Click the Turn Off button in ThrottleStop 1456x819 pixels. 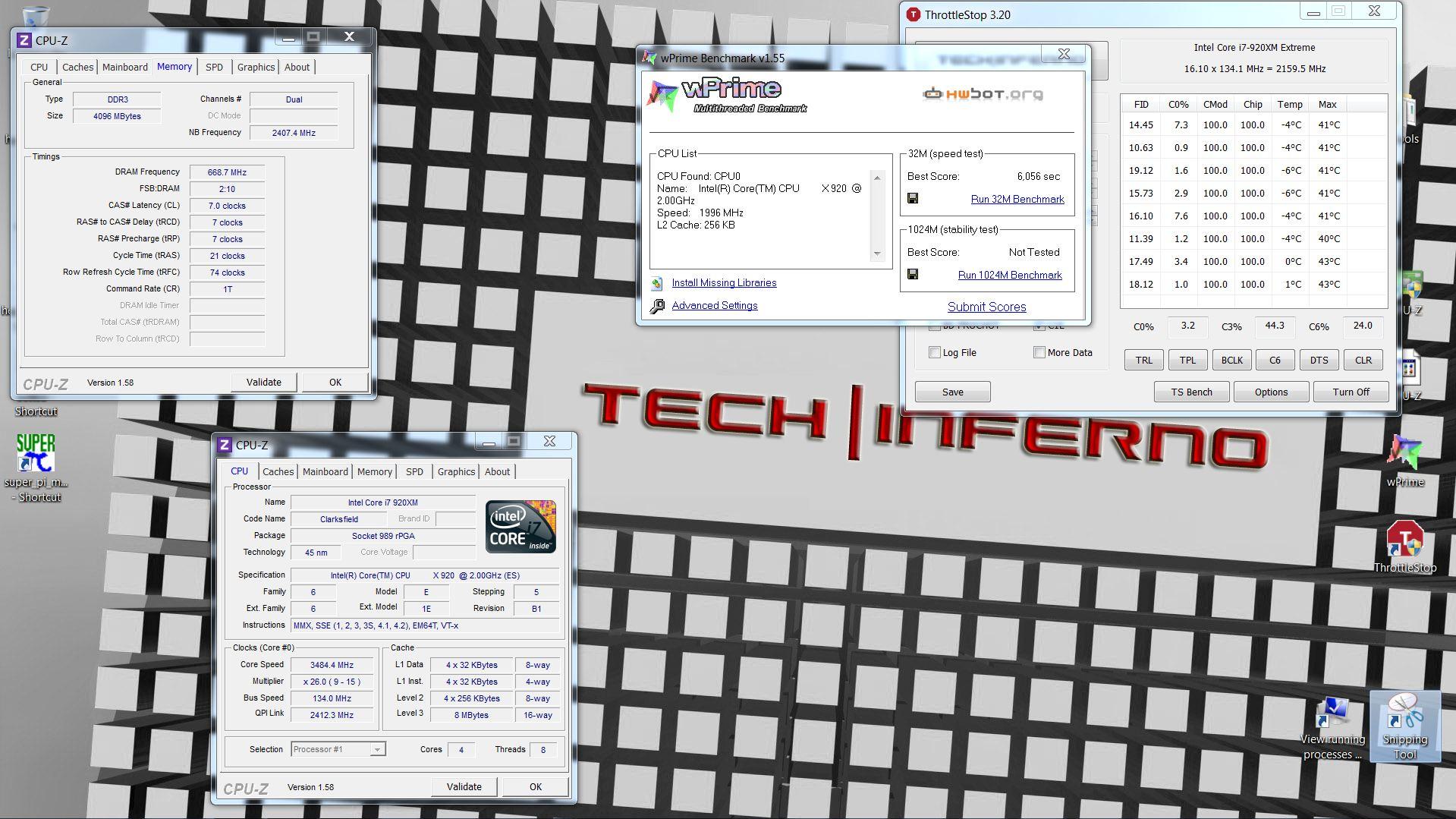[1351, 392]
